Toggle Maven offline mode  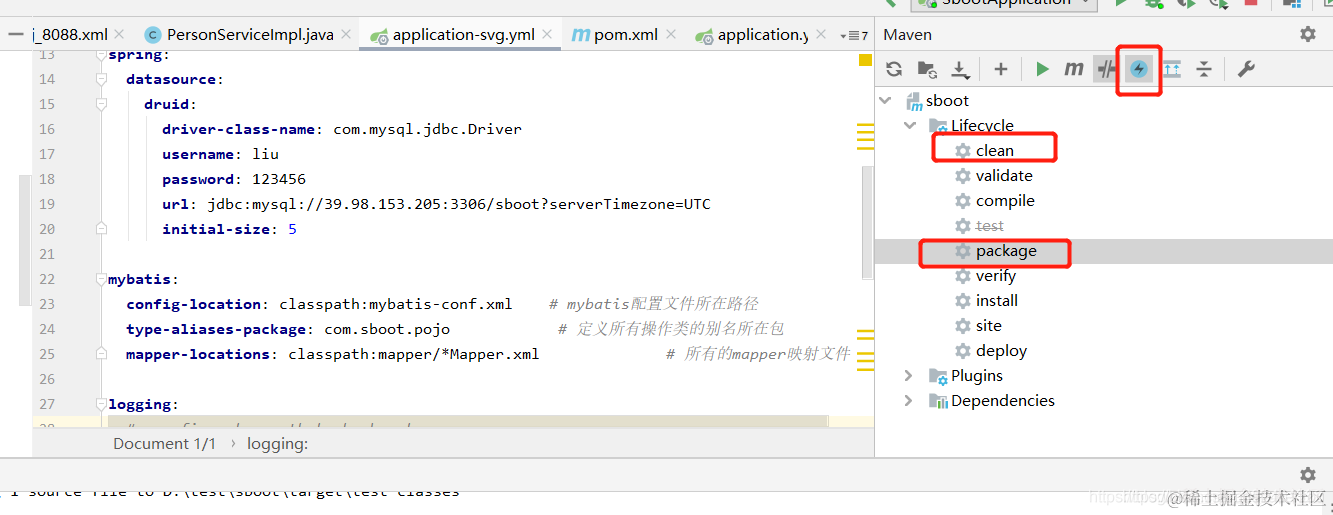(1106, 69)
